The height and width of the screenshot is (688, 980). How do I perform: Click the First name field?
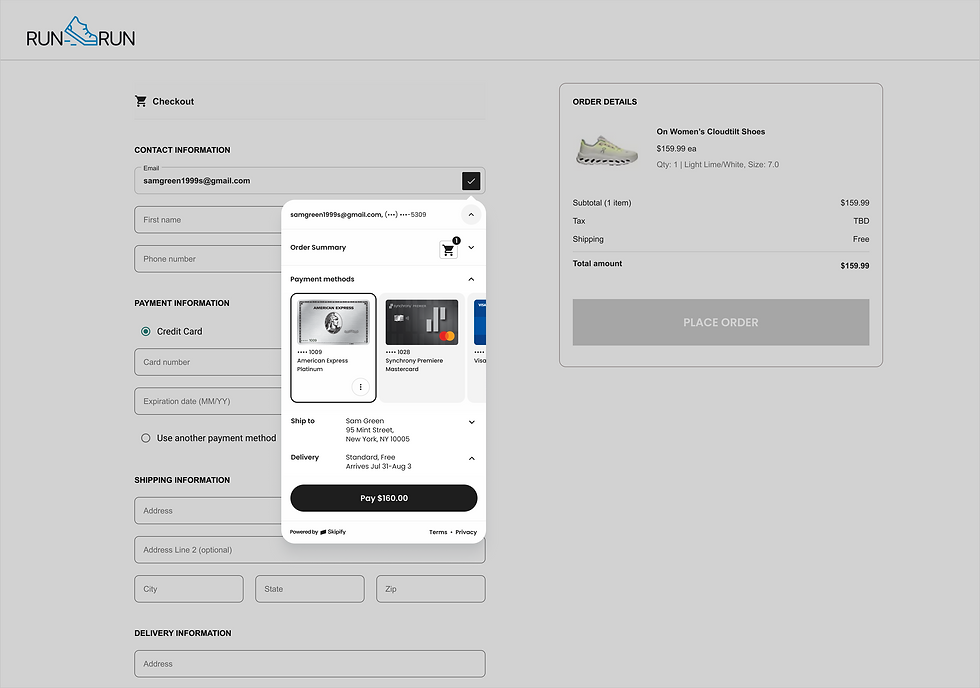[x=208, y=220]
